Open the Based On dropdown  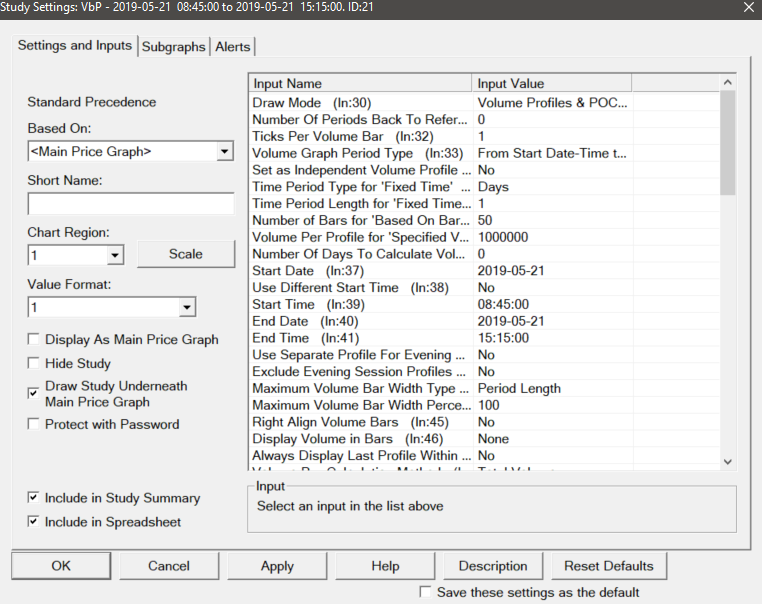(x=224, y=152)
